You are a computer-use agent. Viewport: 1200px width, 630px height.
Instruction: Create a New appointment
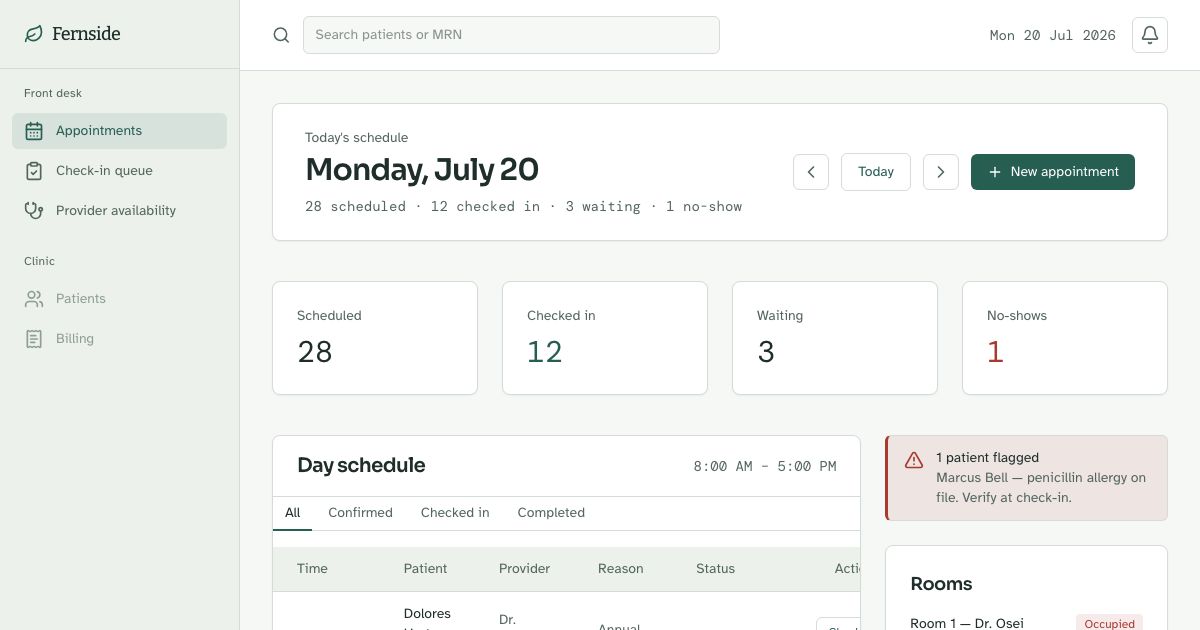(x=1053, y=172)
